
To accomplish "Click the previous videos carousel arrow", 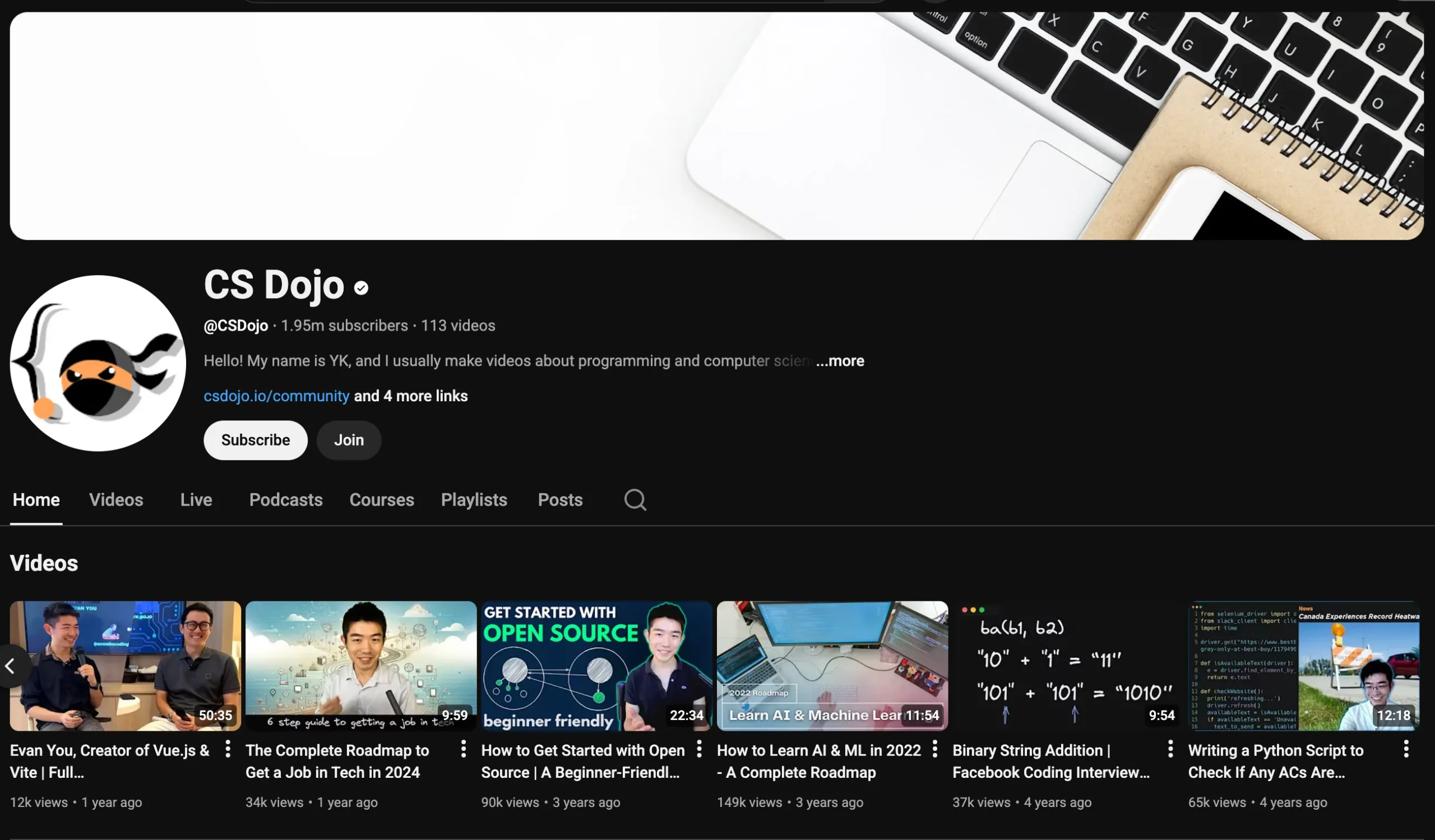I will tap(10, 666).
